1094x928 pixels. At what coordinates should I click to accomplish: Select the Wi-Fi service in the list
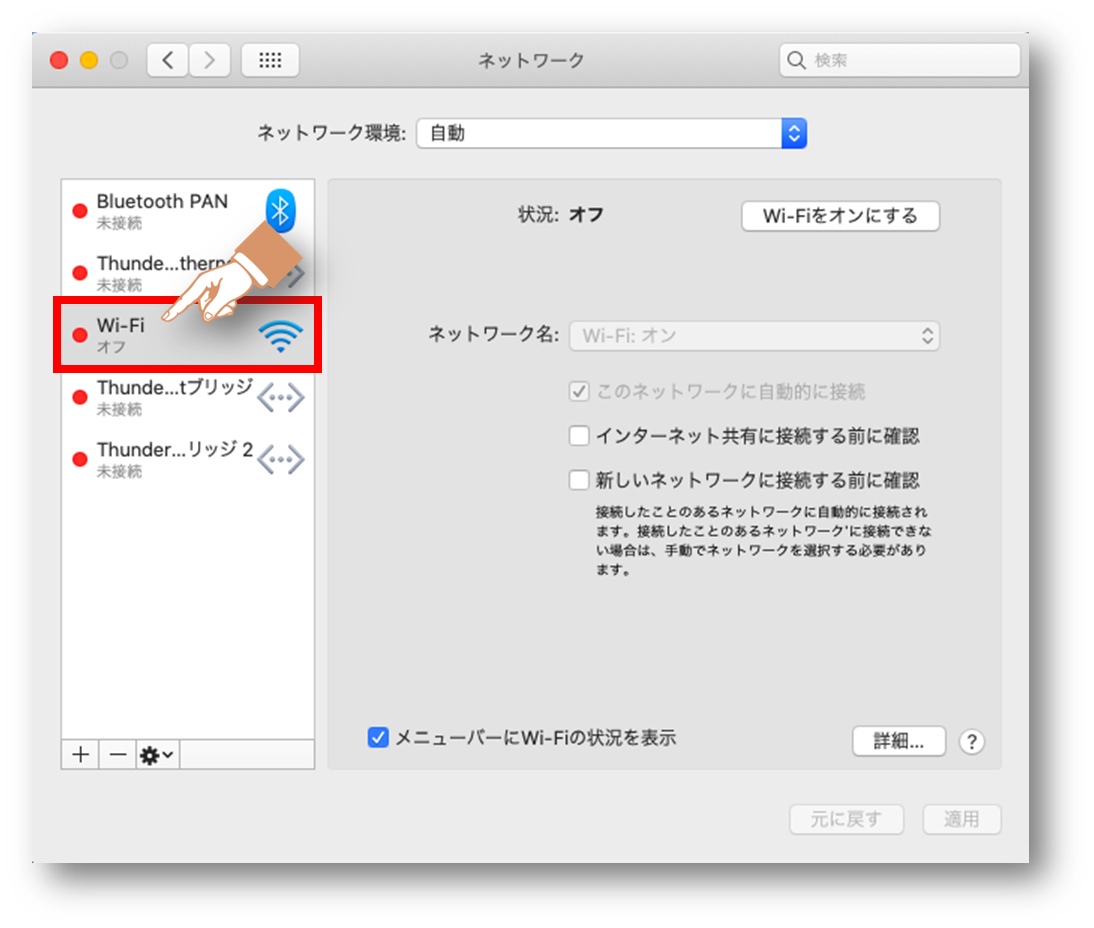pos(188,335)
